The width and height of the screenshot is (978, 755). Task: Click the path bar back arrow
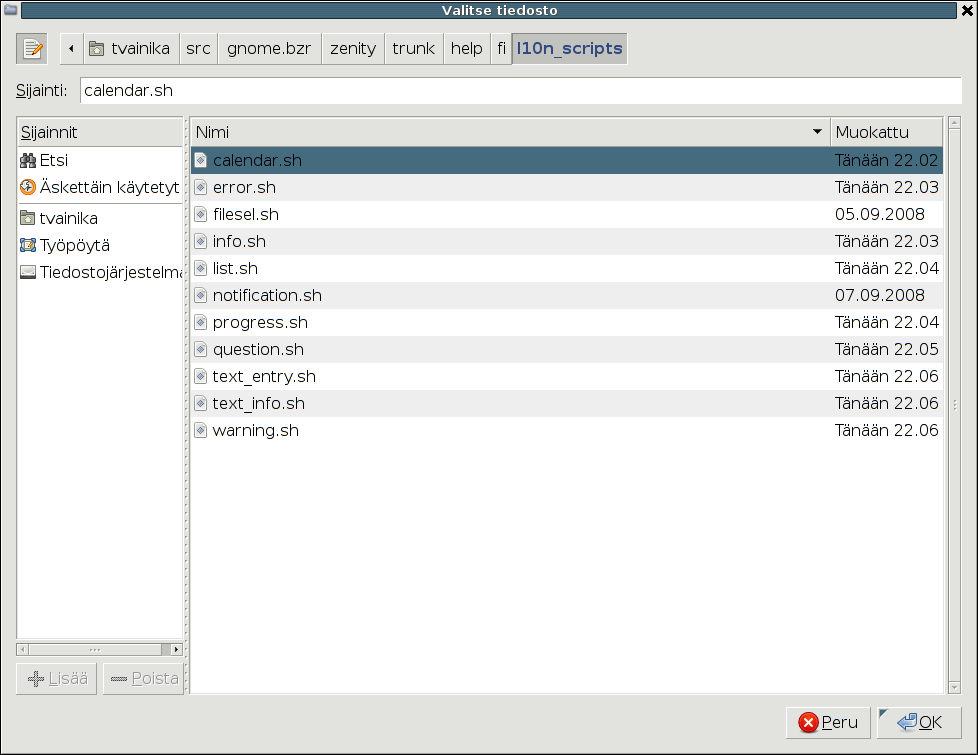click(71, 48)
